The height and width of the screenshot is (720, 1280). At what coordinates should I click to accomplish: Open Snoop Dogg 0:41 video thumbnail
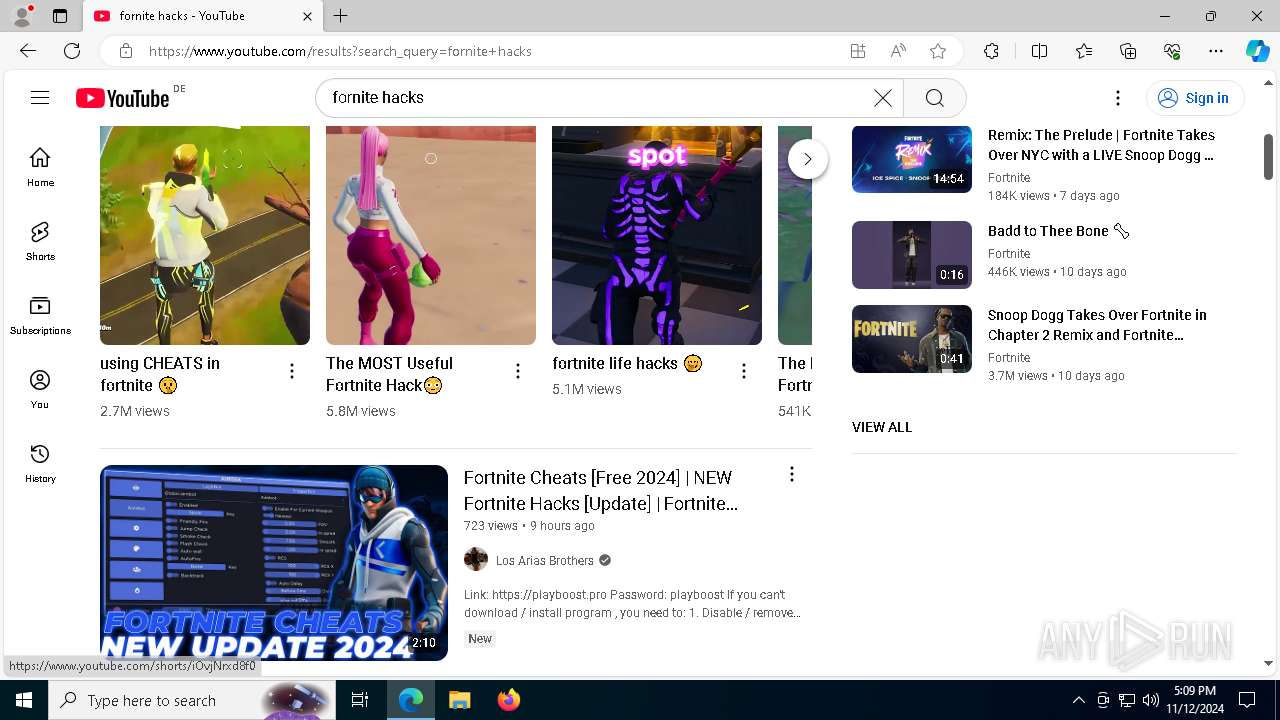pos(912,339)
